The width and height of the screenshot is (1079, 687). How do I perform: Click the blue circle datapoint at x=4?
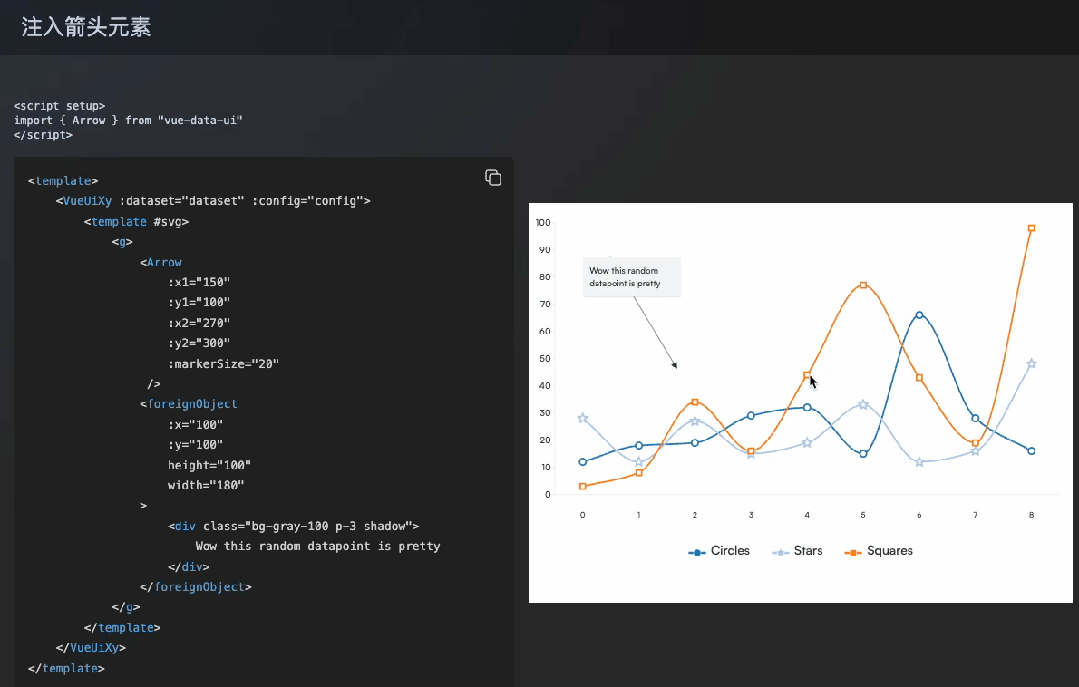click(x=807, y=407)
